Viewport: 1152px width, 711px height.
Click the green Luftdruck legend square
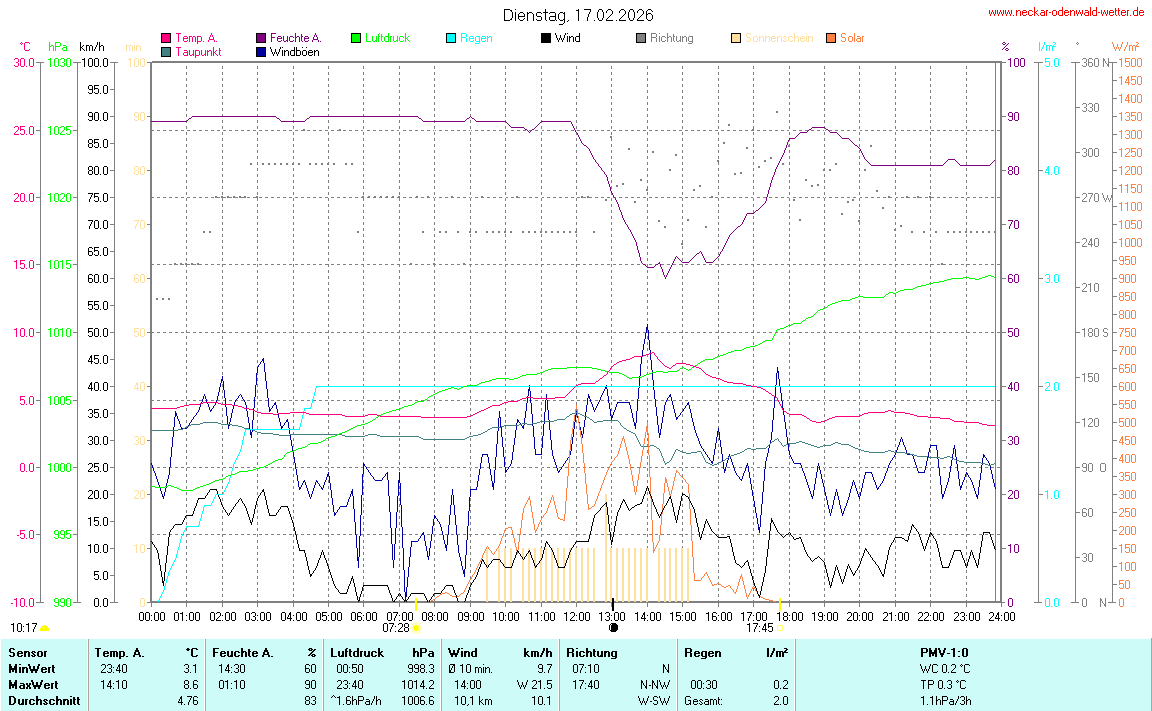pyautogui.click(x=356, y=38)
